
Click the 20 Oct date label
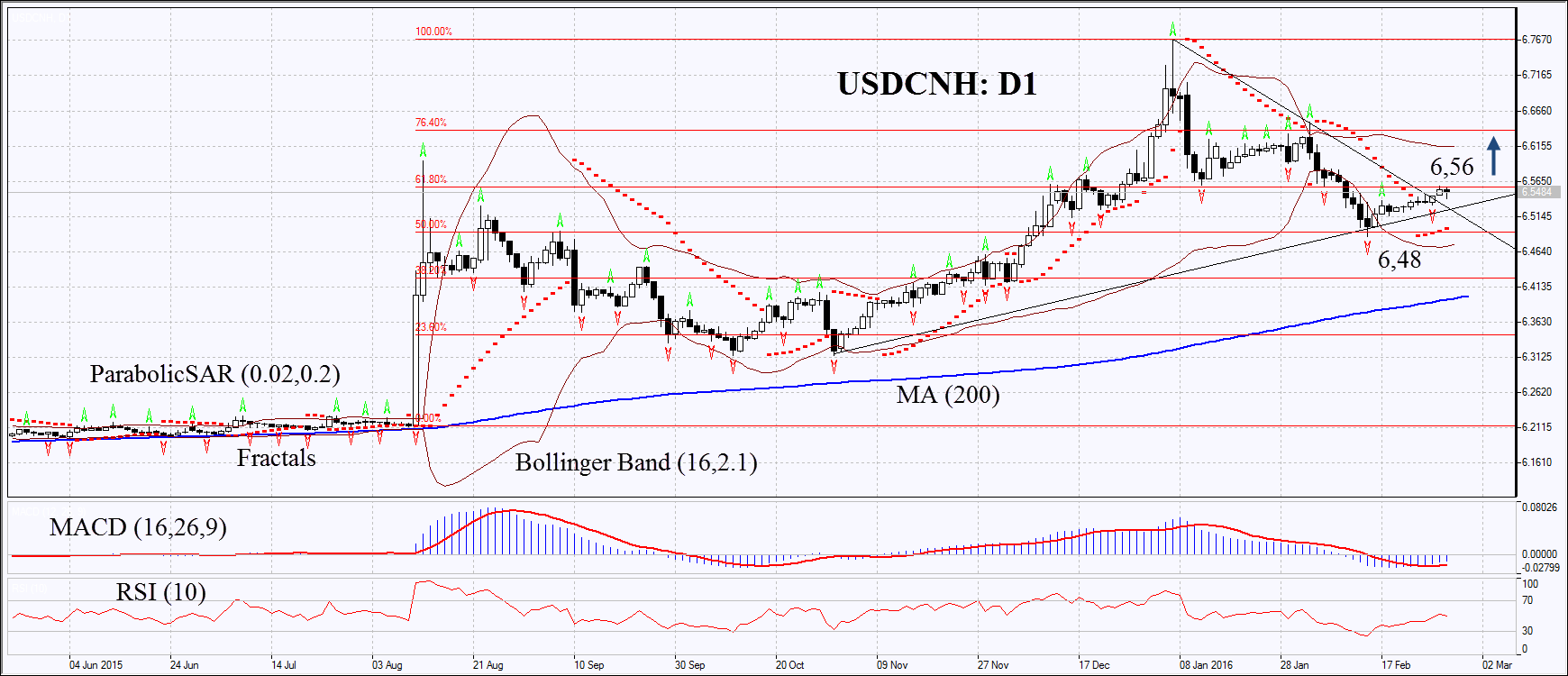pyautogui.click(x=789, y=665)
